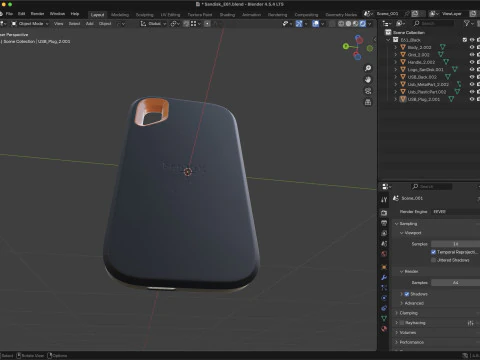The image size is (480, 360).
Task: Toggle show gizmo button in header
Action: point(299,24)
